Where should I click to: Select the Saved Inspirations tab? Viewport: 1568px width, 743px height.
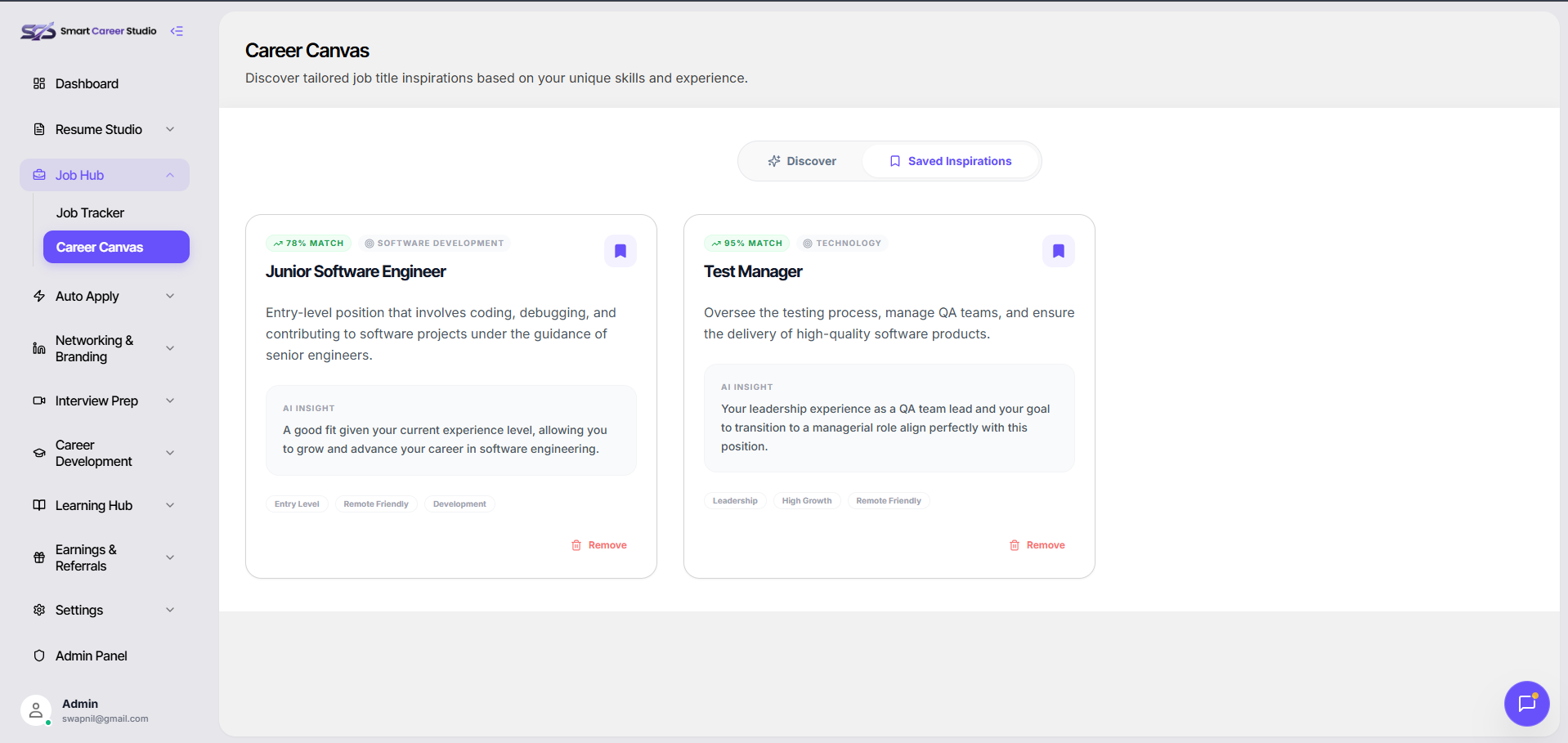pos(950,161)
